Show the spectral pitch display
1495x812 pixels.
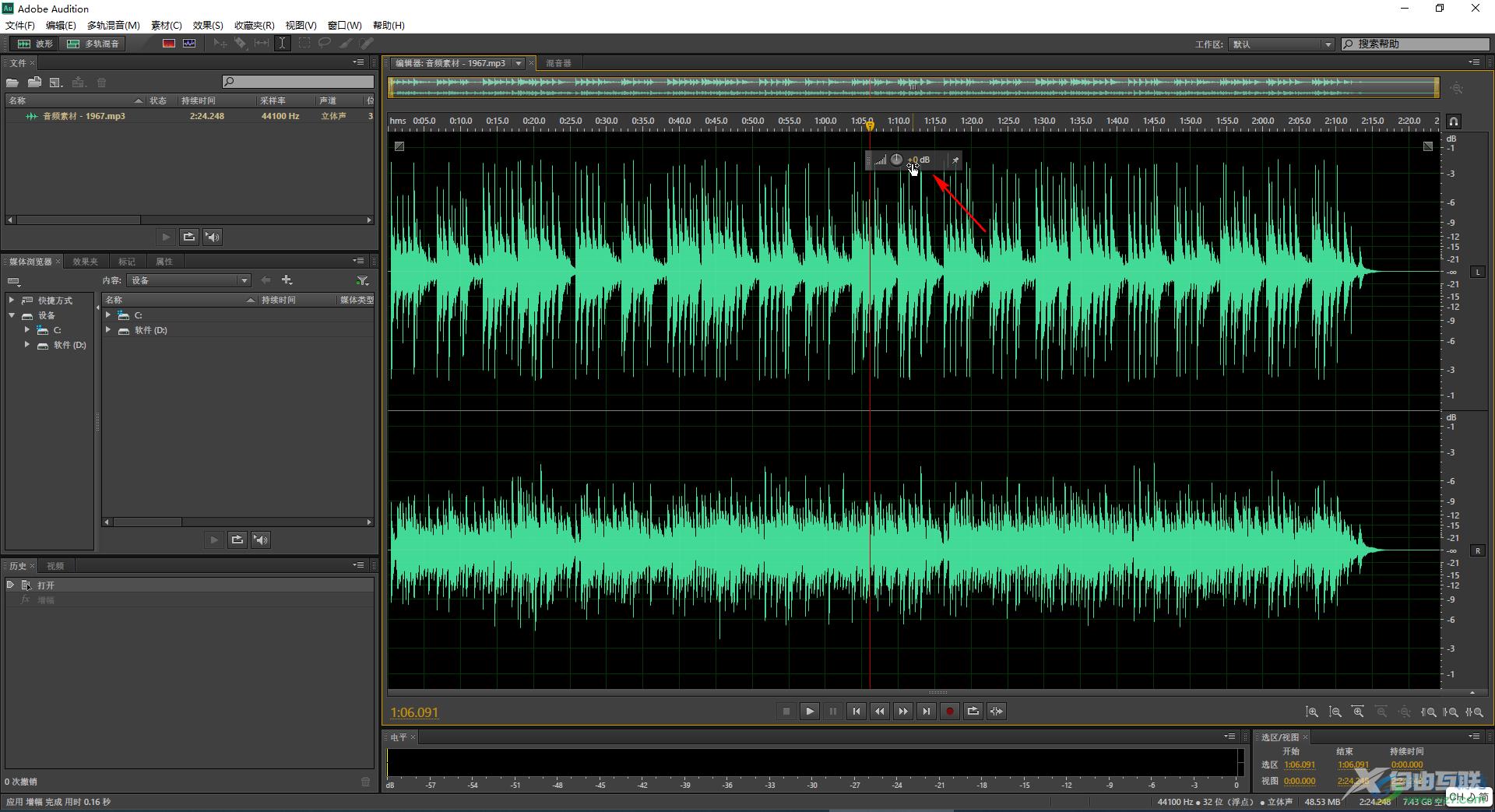pyautogui.click(x=189, y=44)
